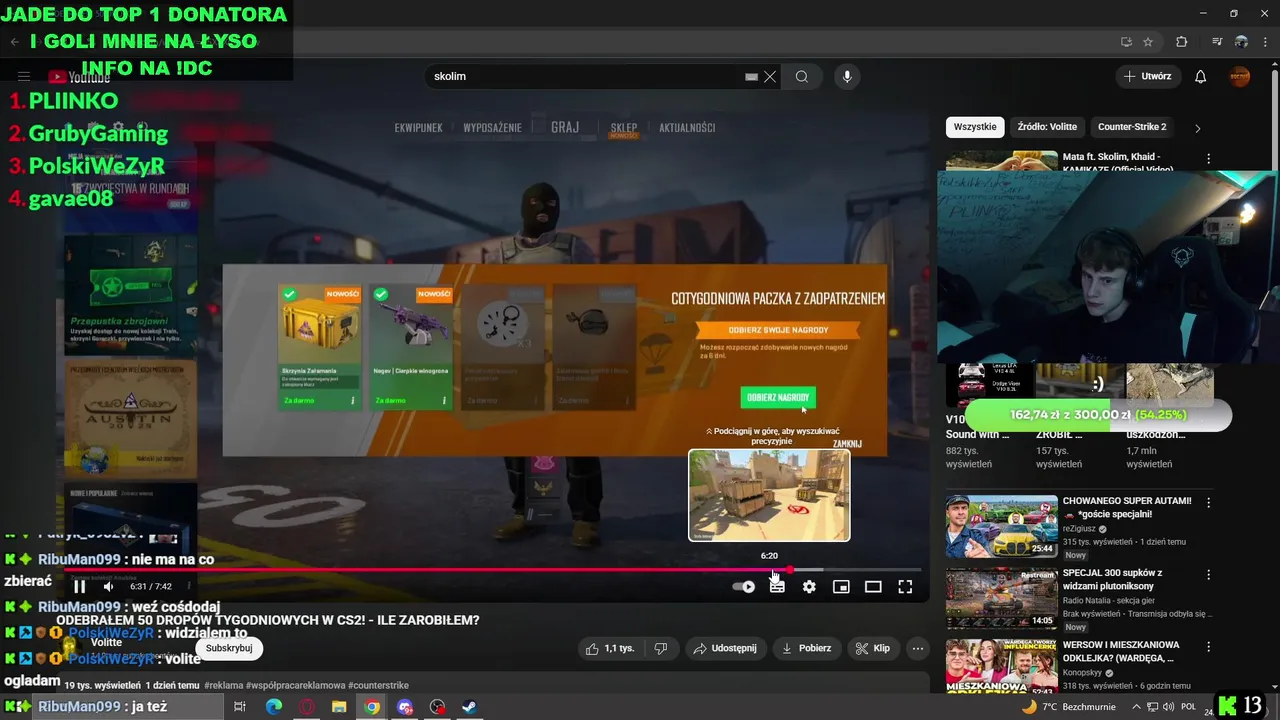
Task: Open the WERSOW I MIESZKANIOWA ODKLEJKA video title
Action: 1119,651
